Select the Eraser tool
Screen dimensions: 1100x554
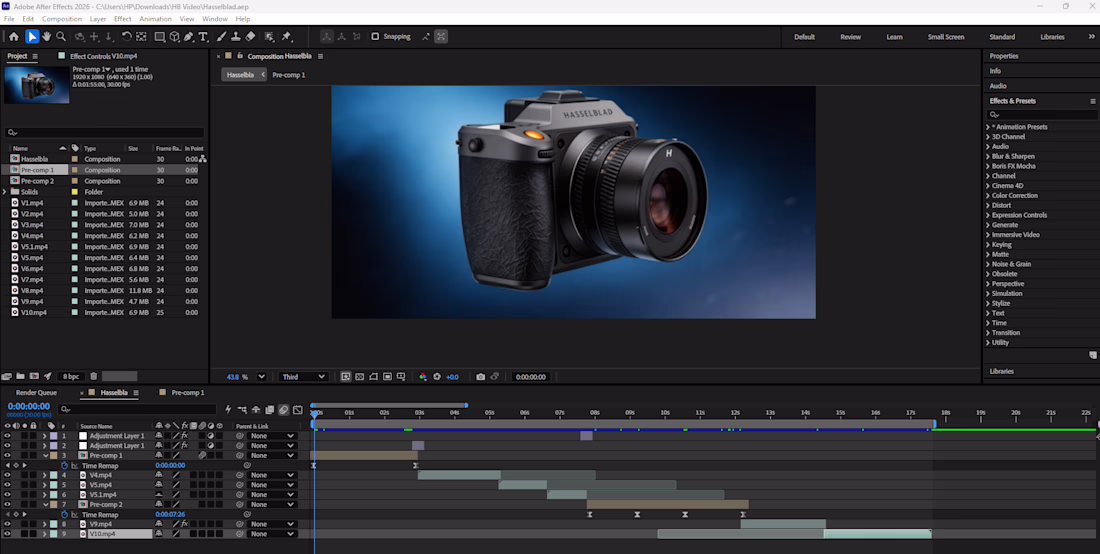pos(250,36)
